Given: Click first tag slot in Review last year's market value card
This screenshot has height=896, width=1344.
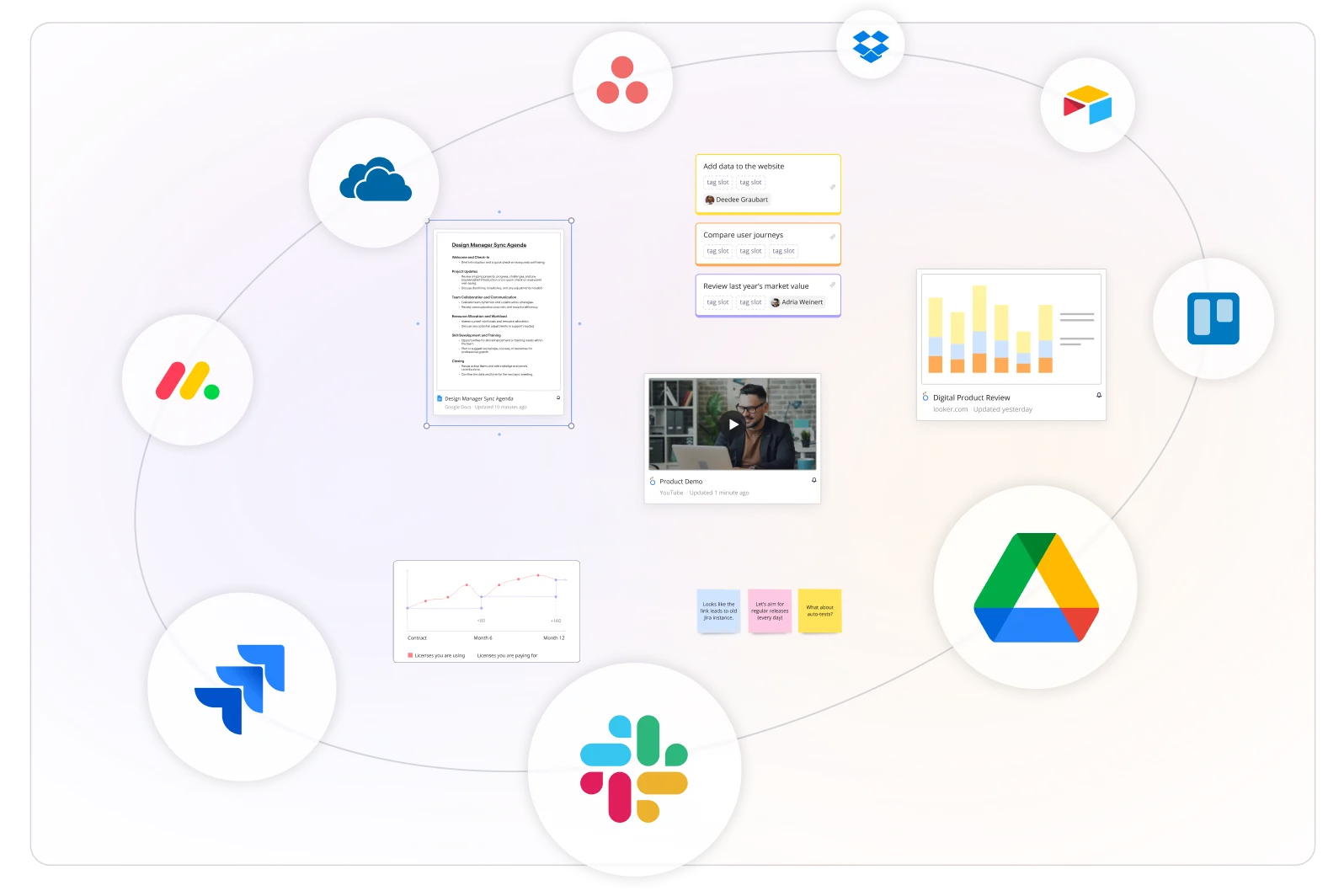Looking at the screenshot, I should [x=717, y=302].
